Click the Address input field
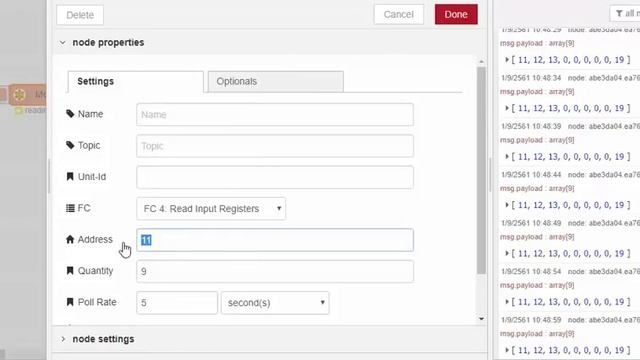Image resolution: width=640 pixels, height=360 pixels. [275, 240]
